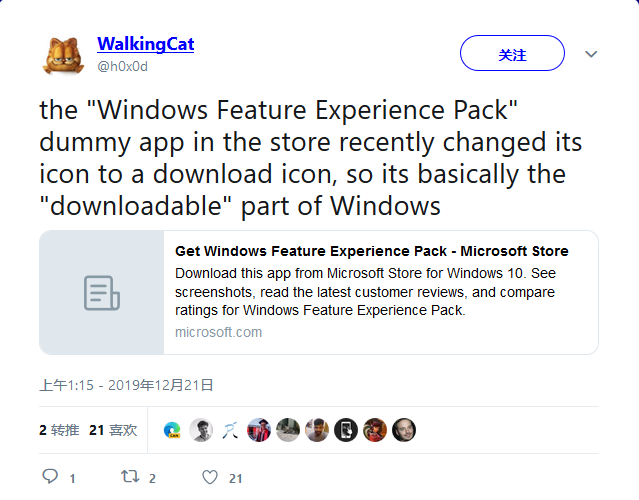
Task: View the 21 喜欢 likes list
Action: click(x=113, y=430)
